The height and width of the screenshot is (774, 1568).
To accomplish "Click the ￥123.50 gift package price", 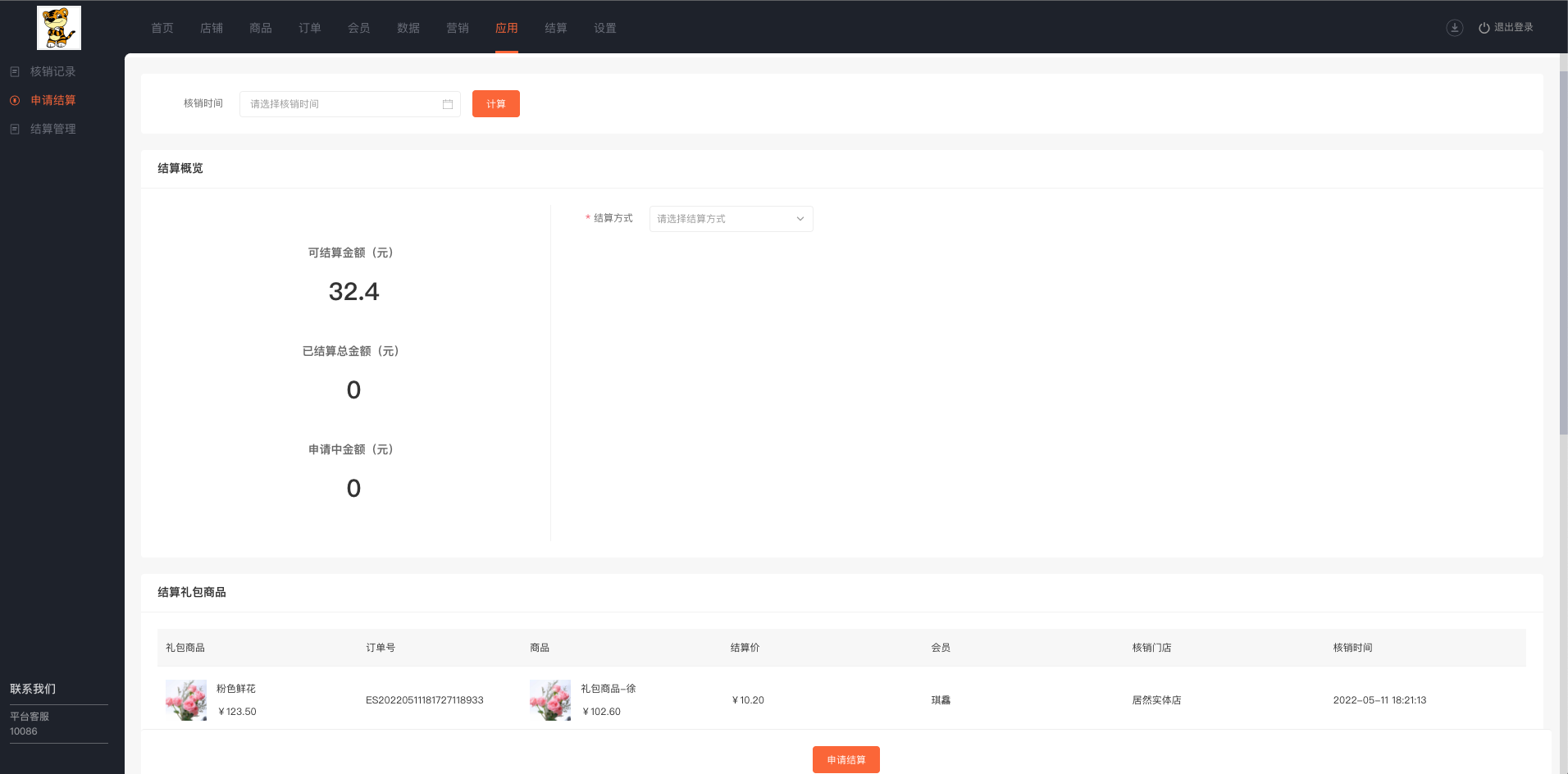I will click(x=236, y=712).
